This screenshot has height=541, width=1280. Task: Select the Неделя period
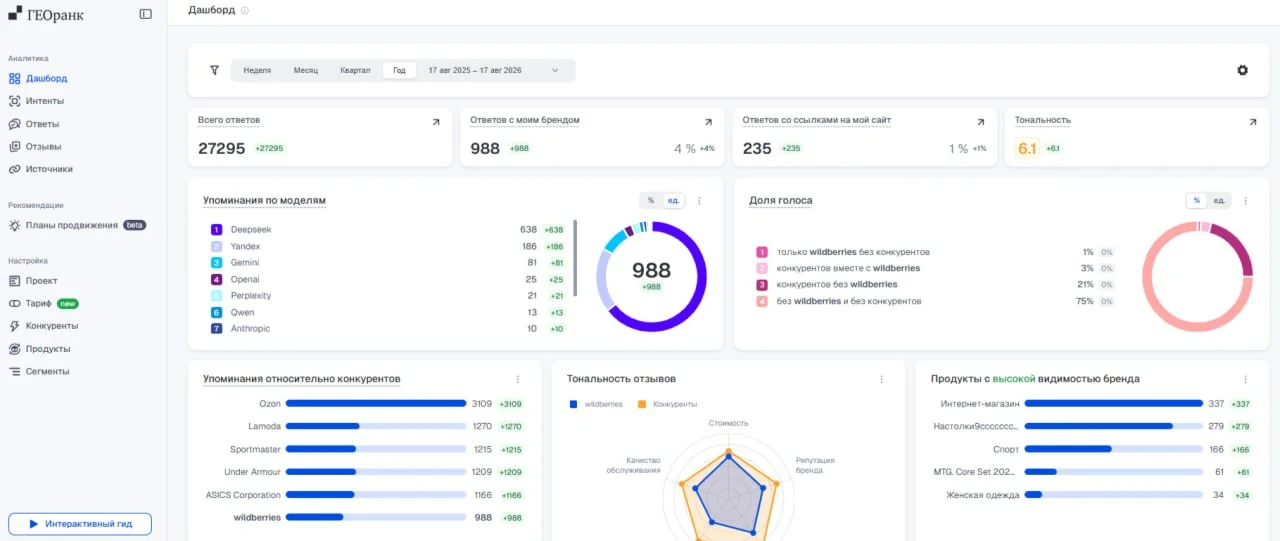pos(257,71)
